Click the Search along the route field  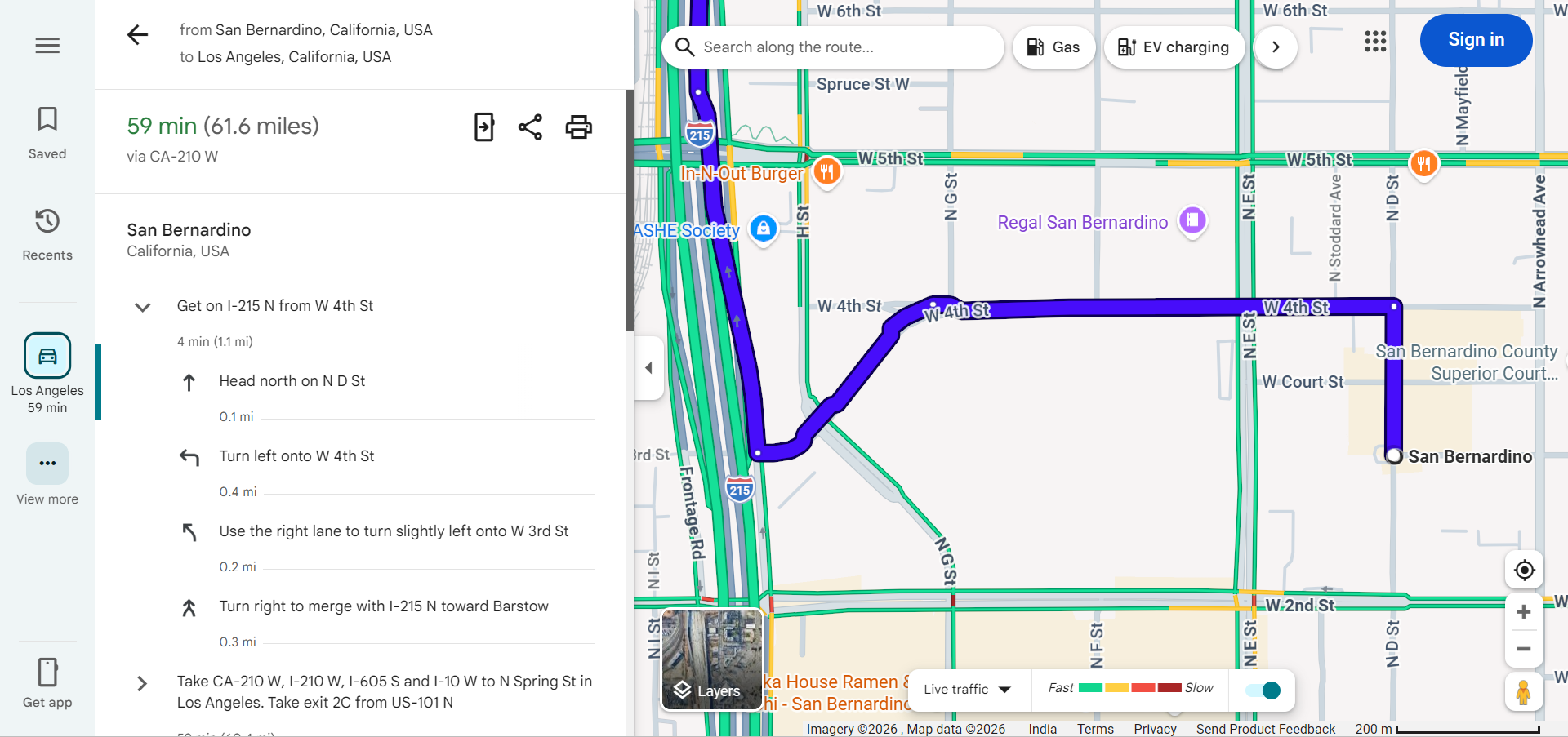pyautogui.click(x=833, y=47)
